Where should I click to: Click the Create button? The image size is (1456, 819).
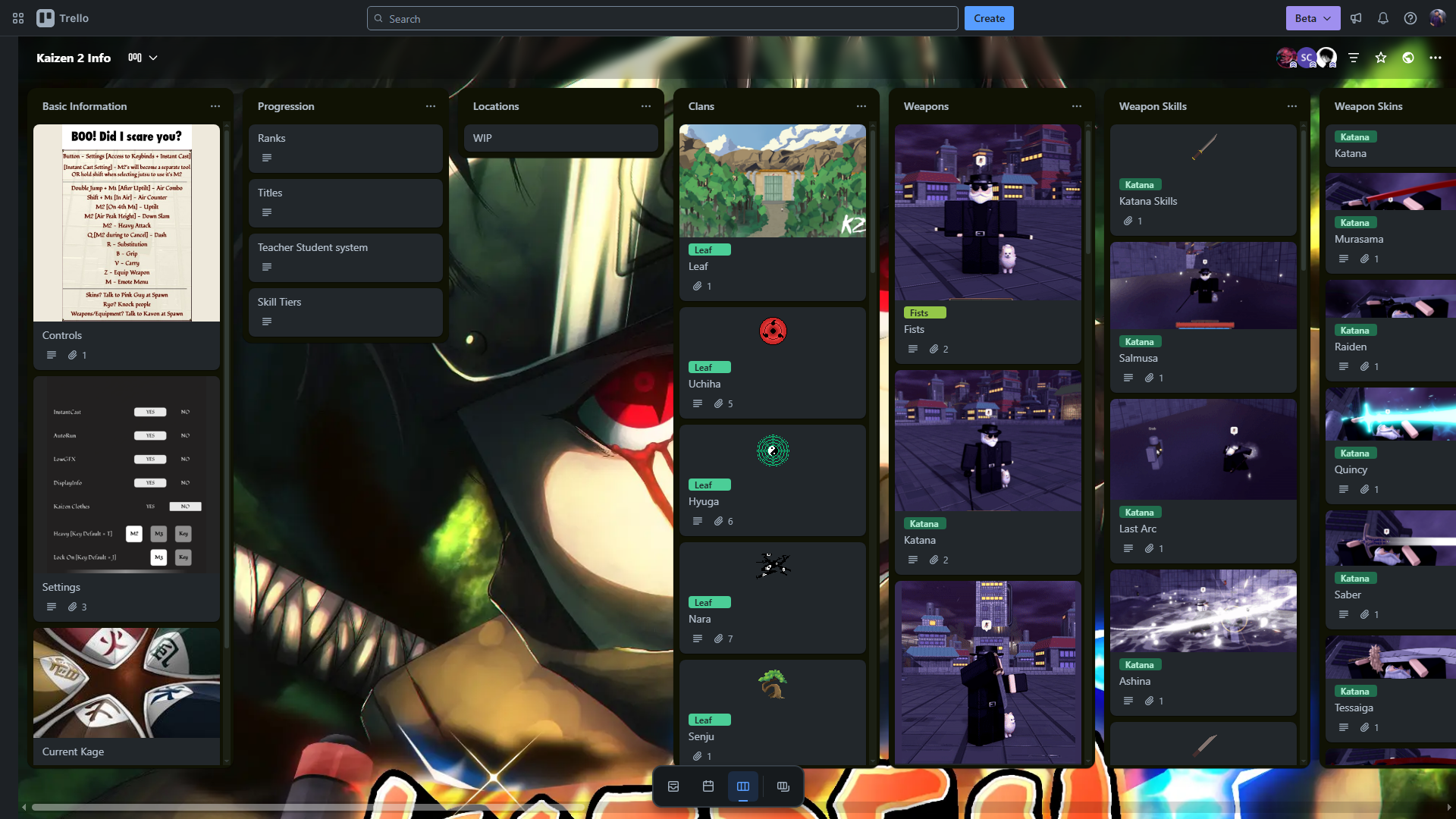click(989, 18)
